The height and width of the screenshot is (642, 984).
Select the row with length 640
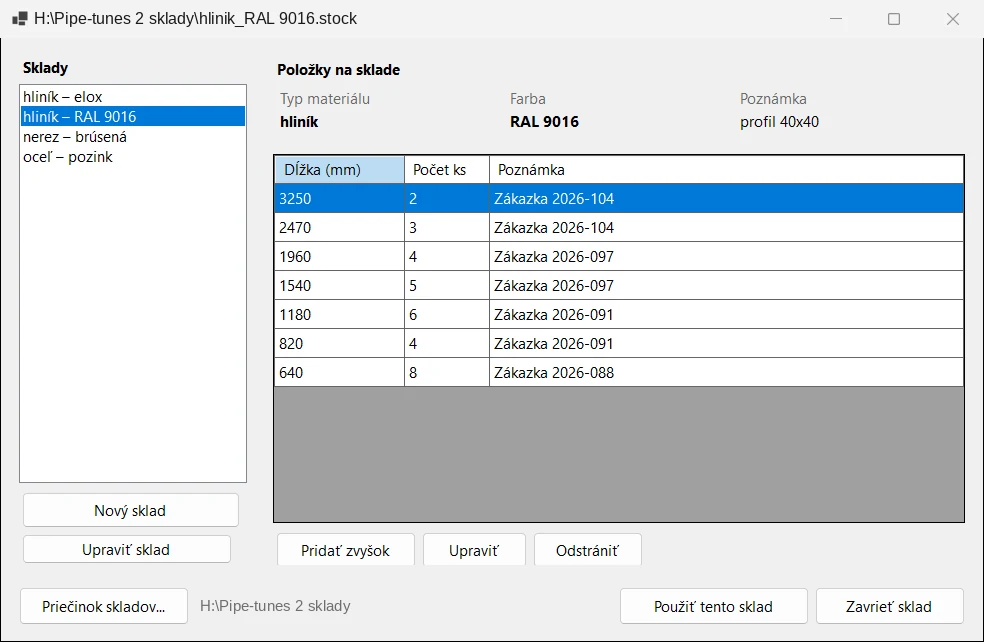pyautogui.click(x=619, y=372)
